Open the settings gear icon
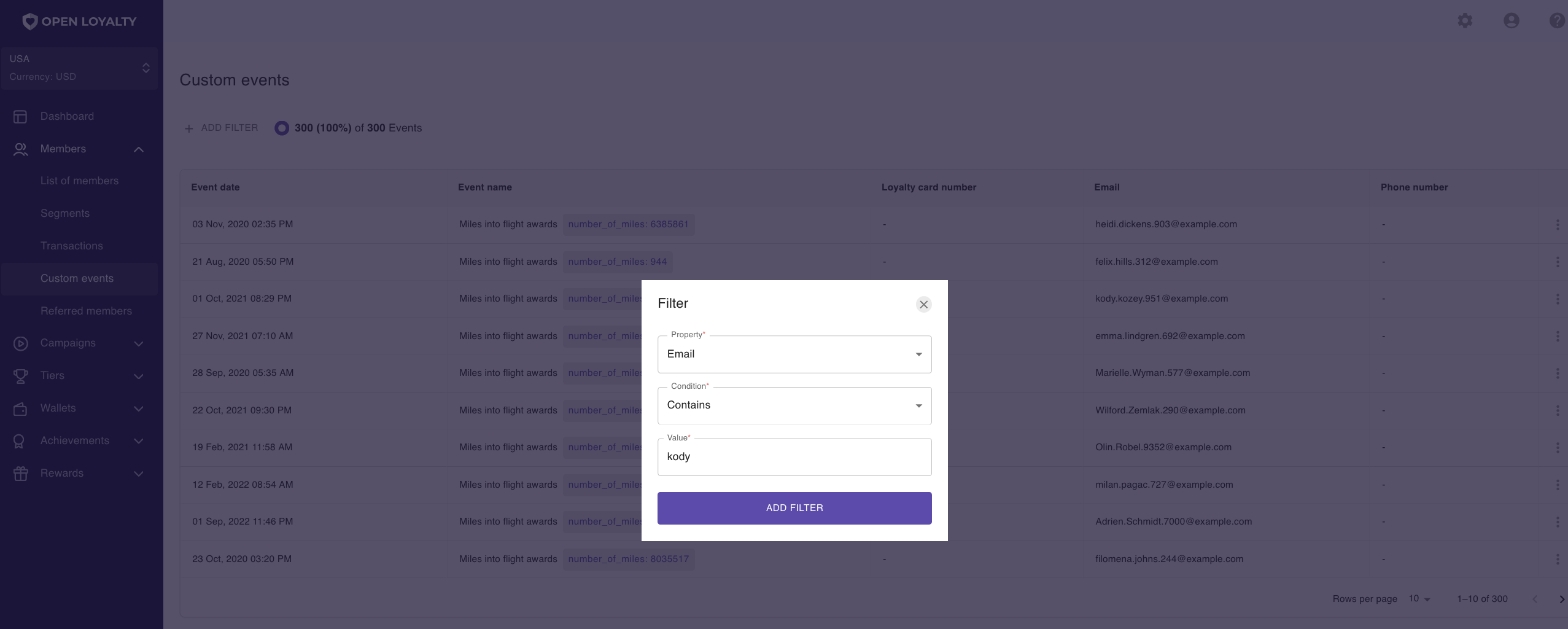 click(1465, 21)
